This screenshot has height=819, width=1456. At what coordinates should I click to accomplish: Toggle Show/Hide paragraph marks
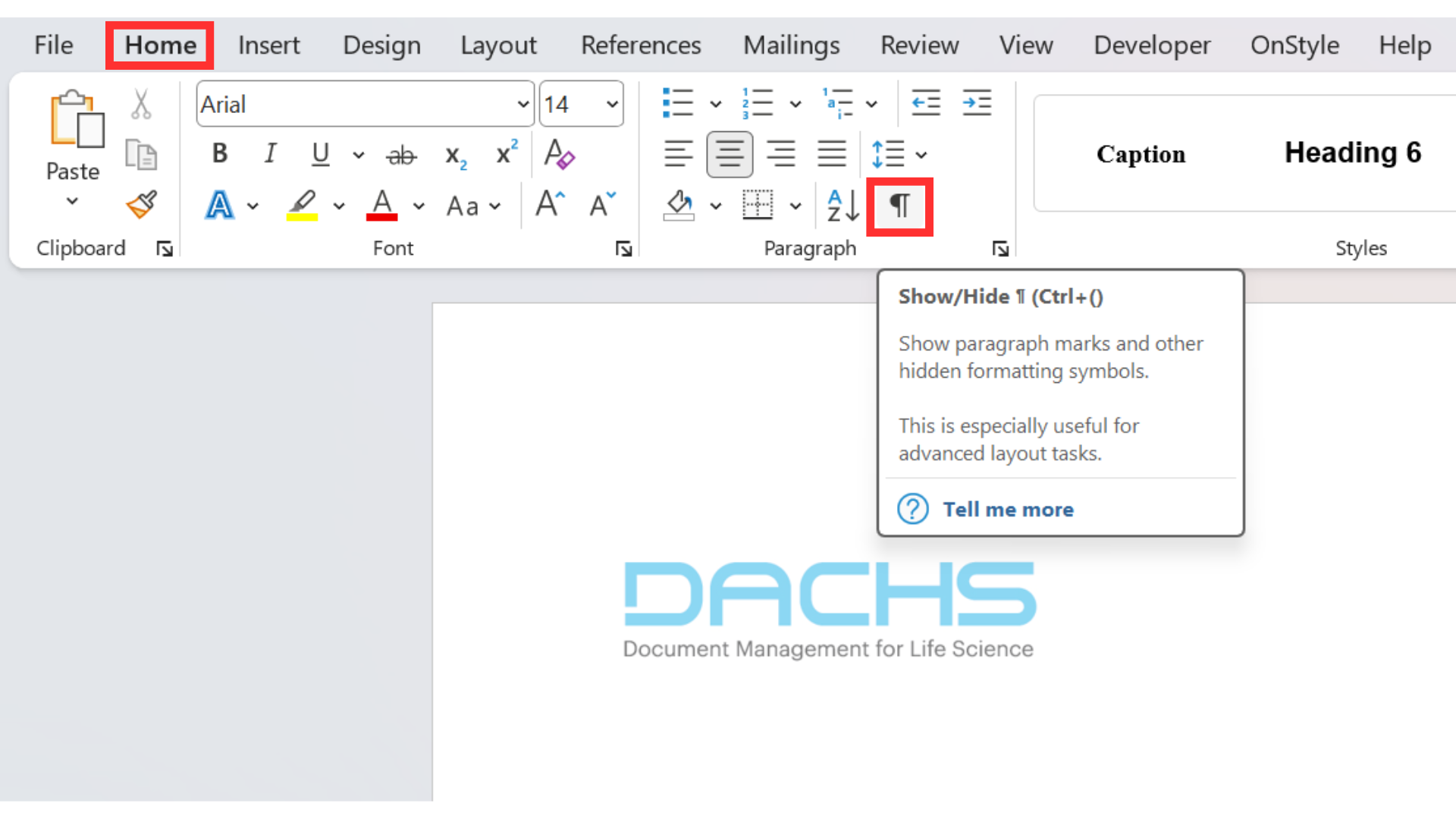click(899, 206)
